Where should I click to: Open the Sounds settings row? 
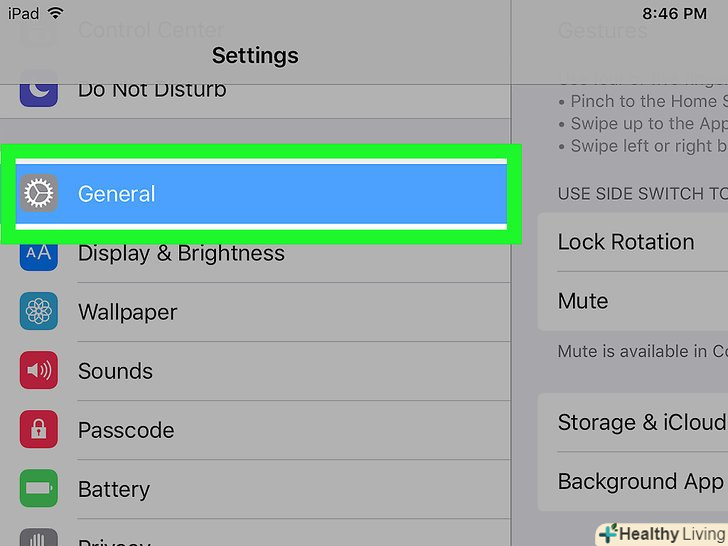click(x=260, y=371)
